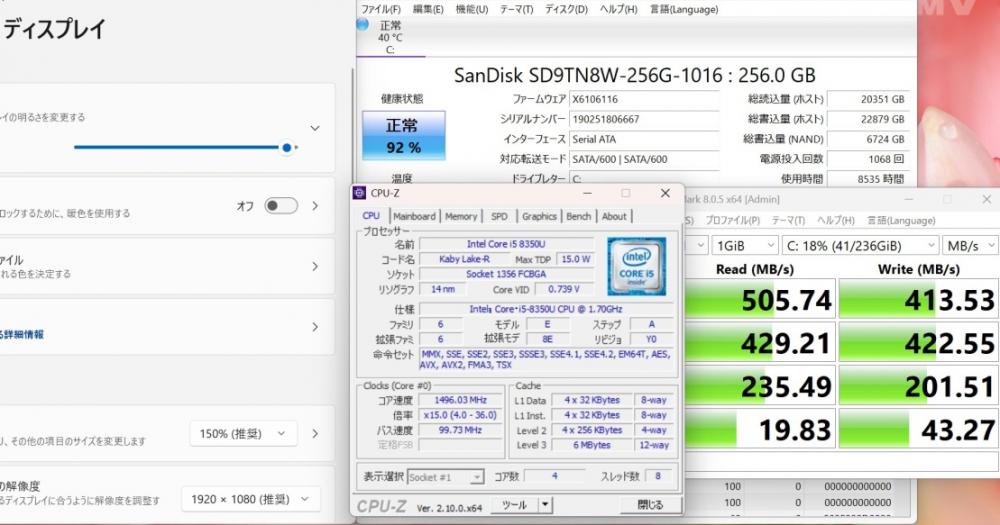Open the 1920 × 1080 resolution dropdown
1000x525 pixels.
click(251, 499)
